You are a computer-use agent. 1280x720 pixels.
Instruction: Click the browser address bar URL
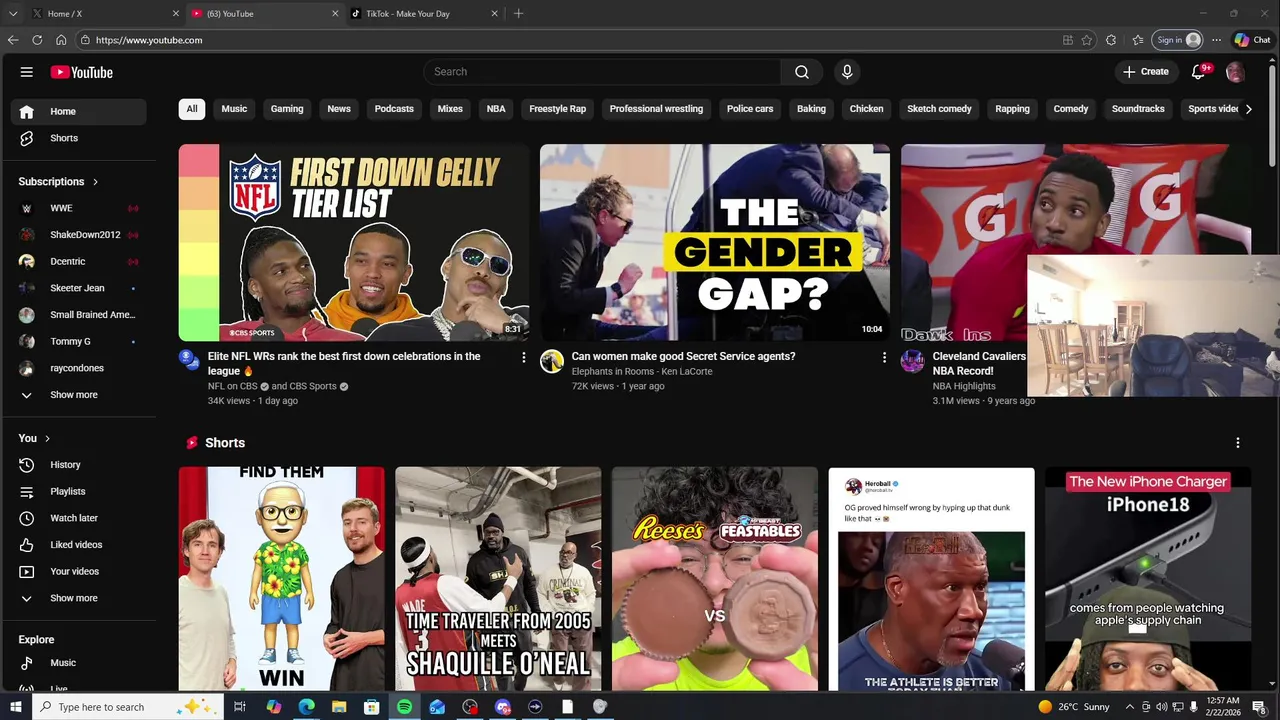coord(149,40)
